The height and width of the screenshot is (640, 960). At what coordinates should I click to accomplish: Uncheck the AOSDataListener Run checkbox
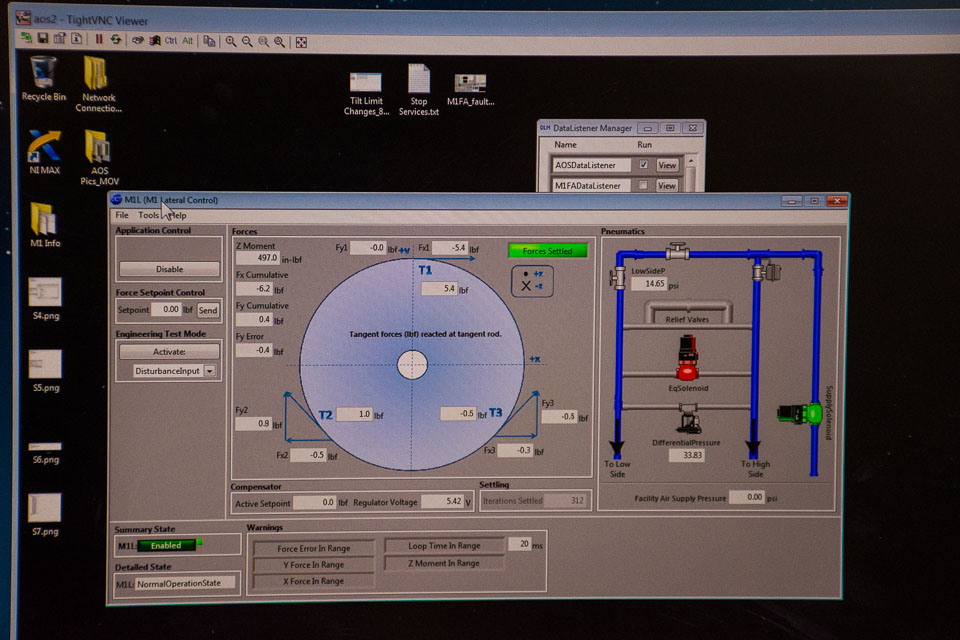pos(643,165)
